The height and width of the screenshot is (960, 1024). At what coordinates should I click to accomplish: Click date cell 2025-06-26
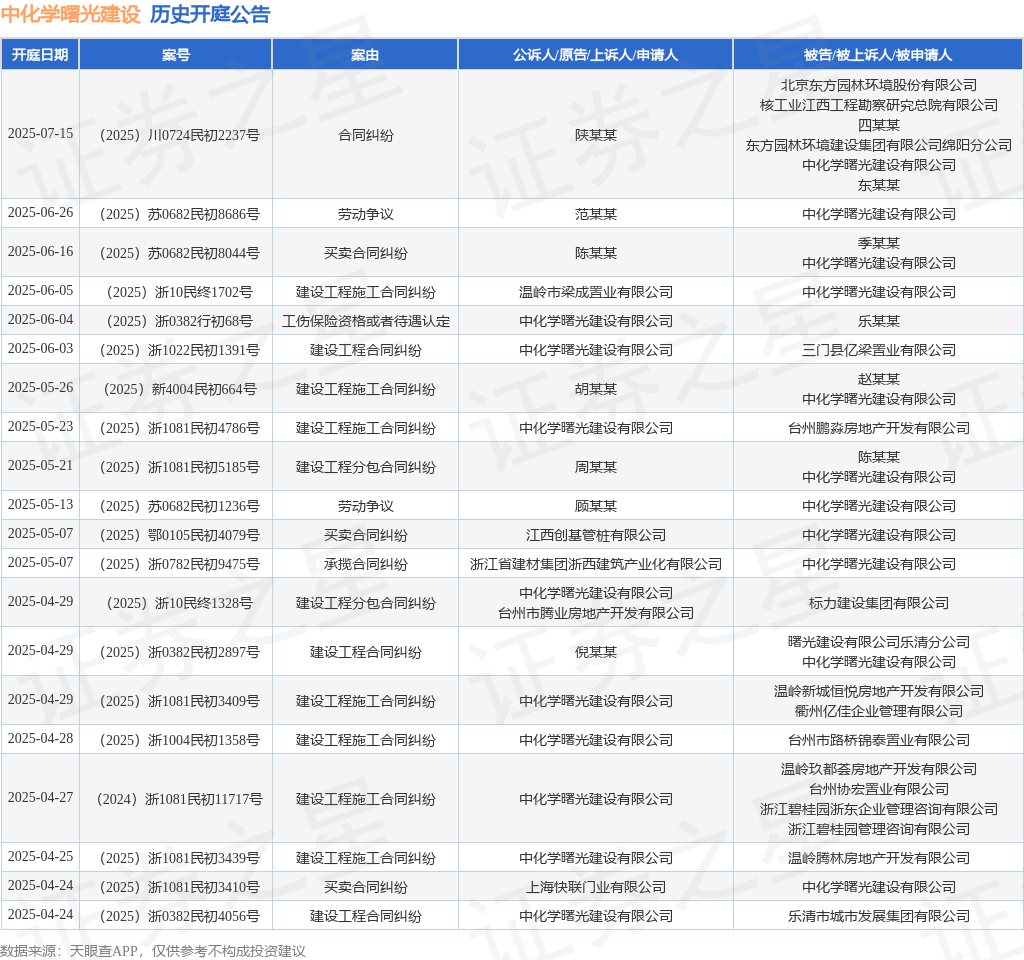click(x=40, y=212)
